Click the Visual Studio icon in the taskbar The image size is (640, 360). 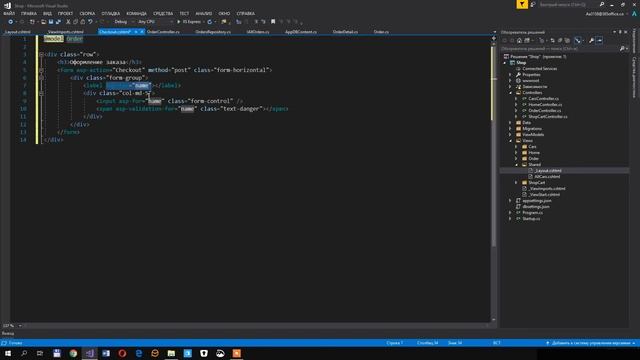tap(89, 353)
